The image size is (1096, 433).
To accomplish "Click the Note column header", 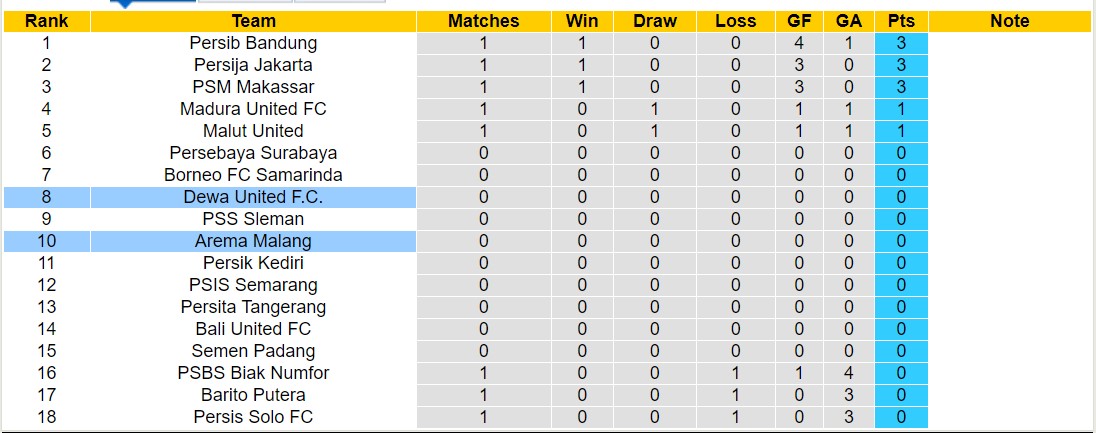I will point(1009,21).
